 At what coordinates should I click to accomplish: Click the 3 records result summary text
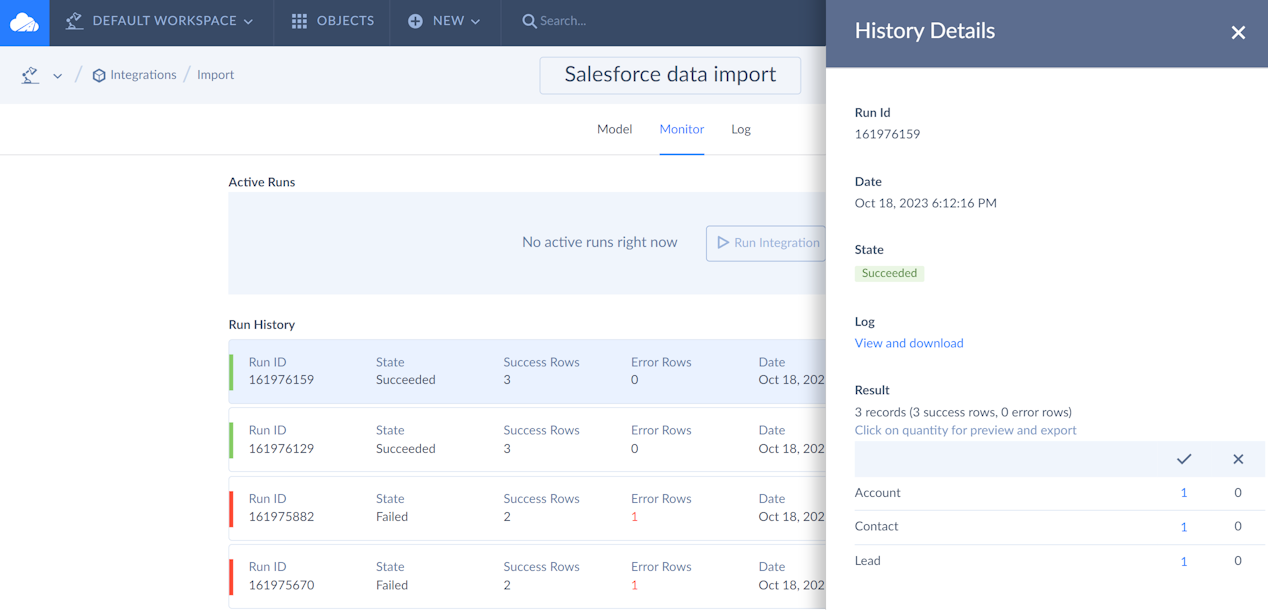click(963, 412)
